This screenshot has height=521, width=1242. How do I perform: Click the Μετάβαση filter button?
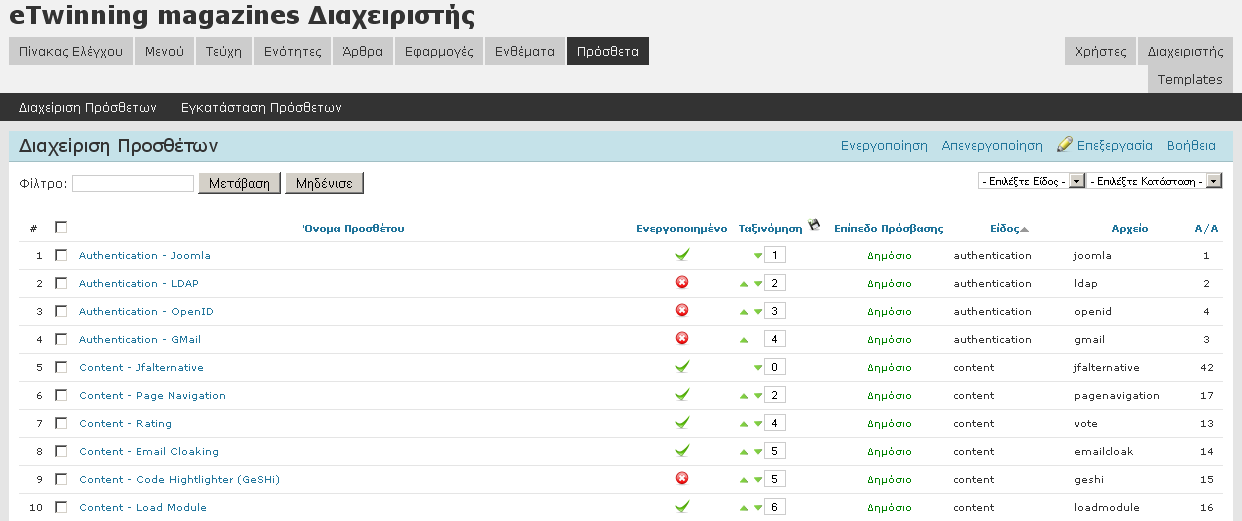pyautogui.click(x=240, y=184)
